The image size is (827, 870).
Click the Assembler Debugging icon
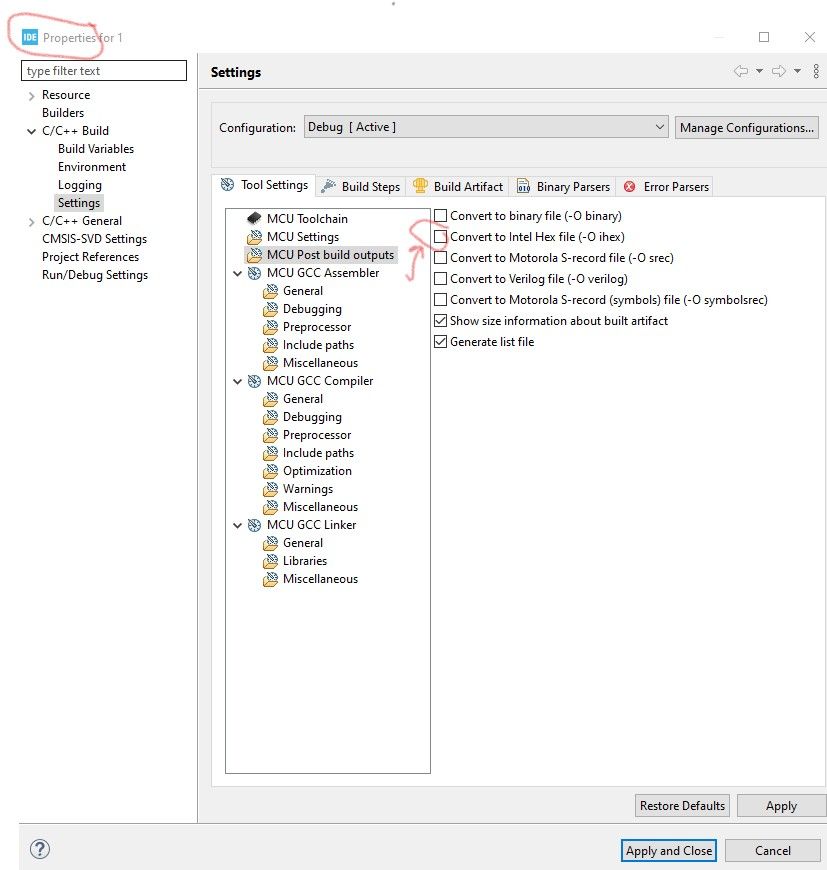271,309
